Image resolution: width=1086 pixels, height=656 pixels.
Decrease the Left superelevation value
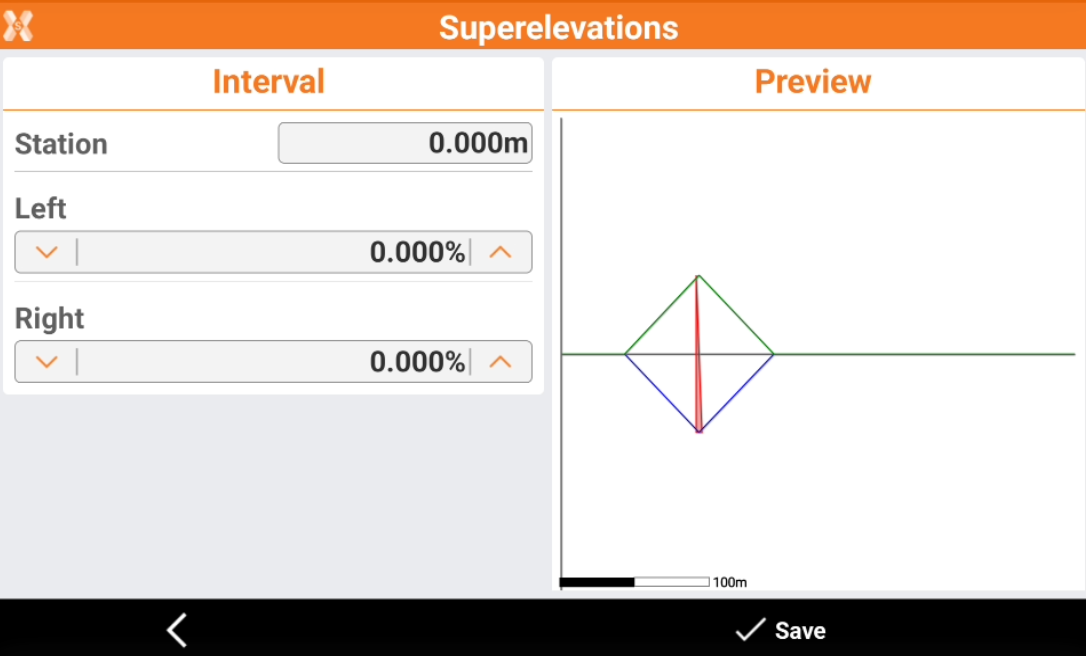[46, 252]
